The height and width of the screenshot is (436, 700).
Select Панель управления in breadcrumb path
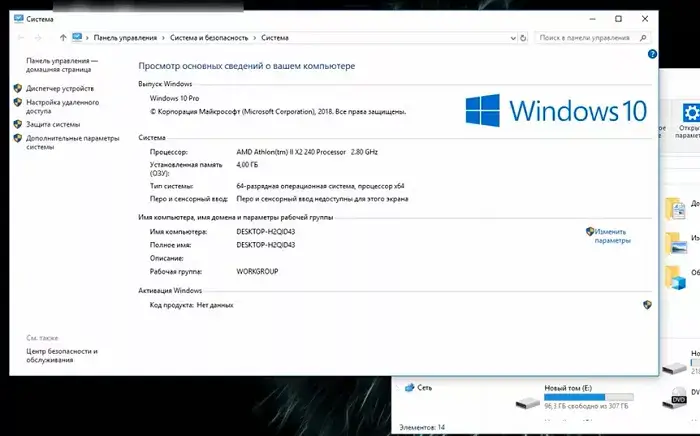tap(125, 38)
